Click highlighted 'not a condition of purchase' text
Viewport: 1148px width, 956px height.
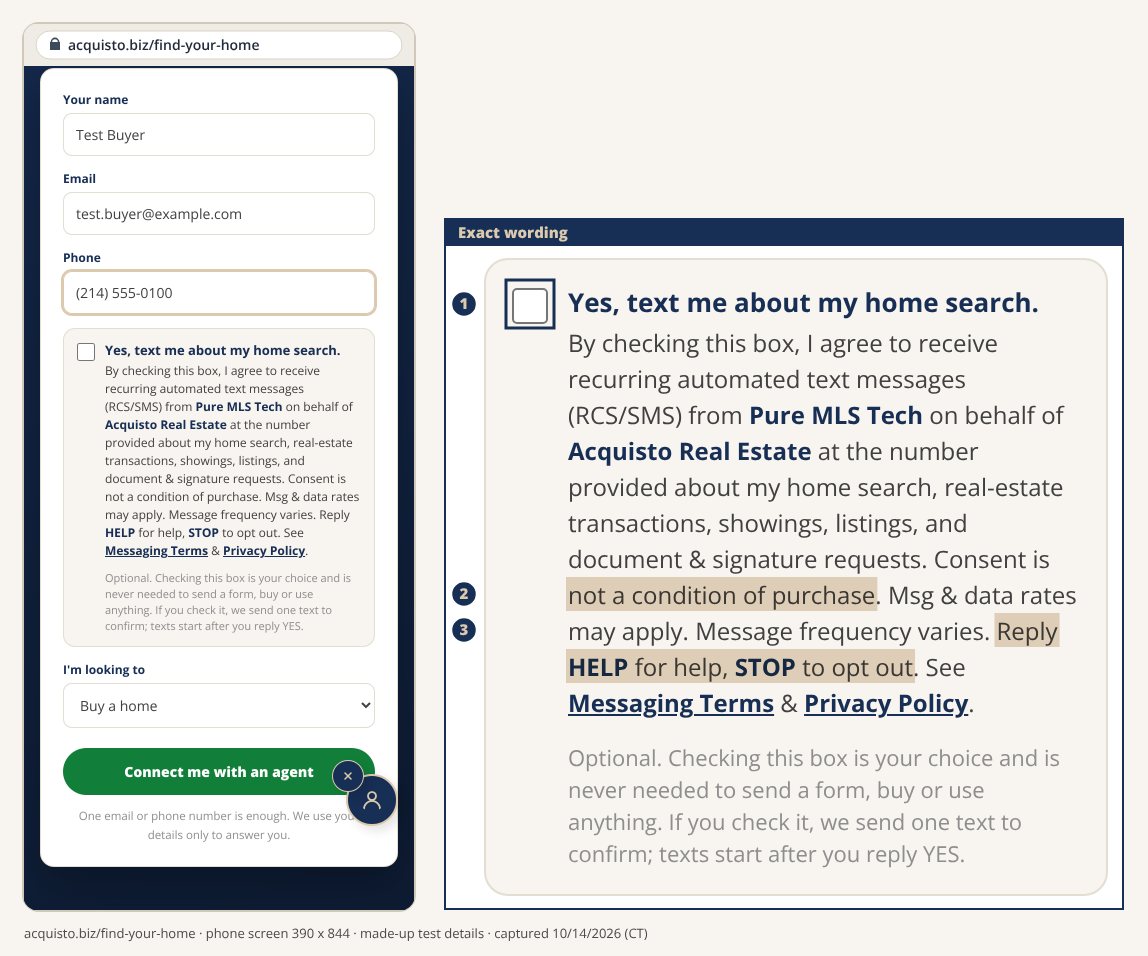tap(721, 595)
